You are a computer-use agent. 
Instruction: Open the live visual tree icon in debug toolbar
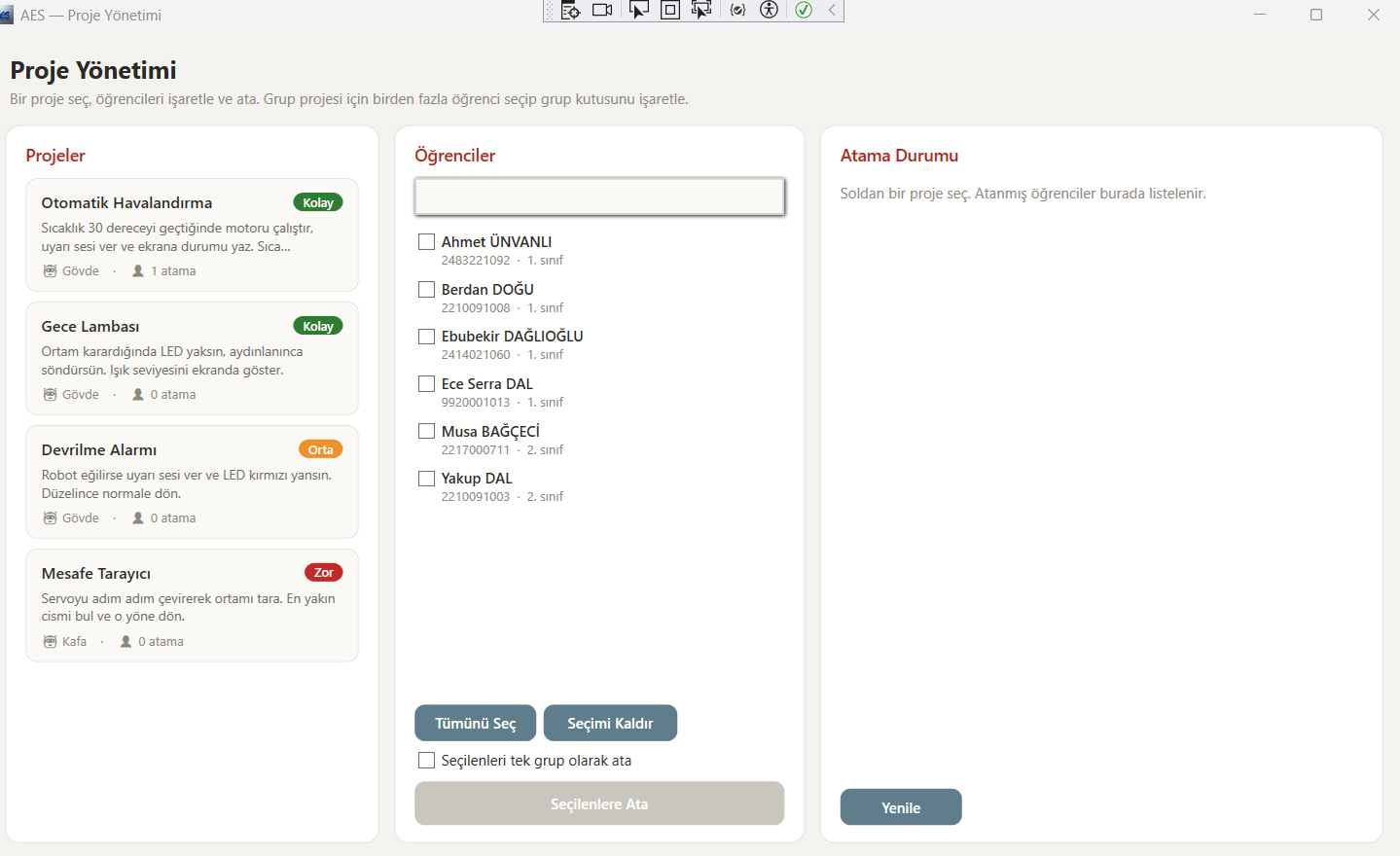pyautogui.click(x=571, y=11)
